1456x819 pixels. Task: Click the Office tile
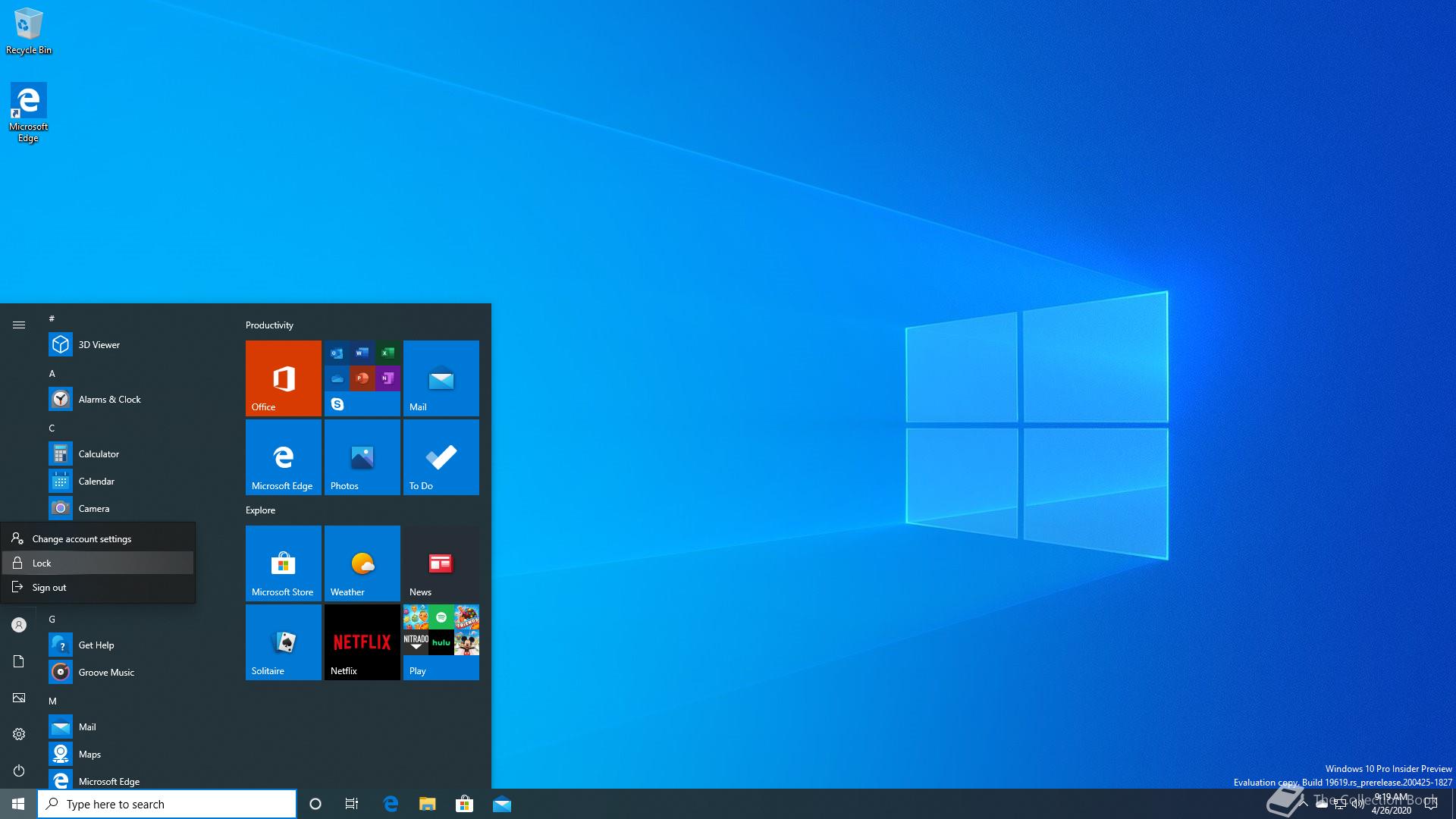coord(284,378)
